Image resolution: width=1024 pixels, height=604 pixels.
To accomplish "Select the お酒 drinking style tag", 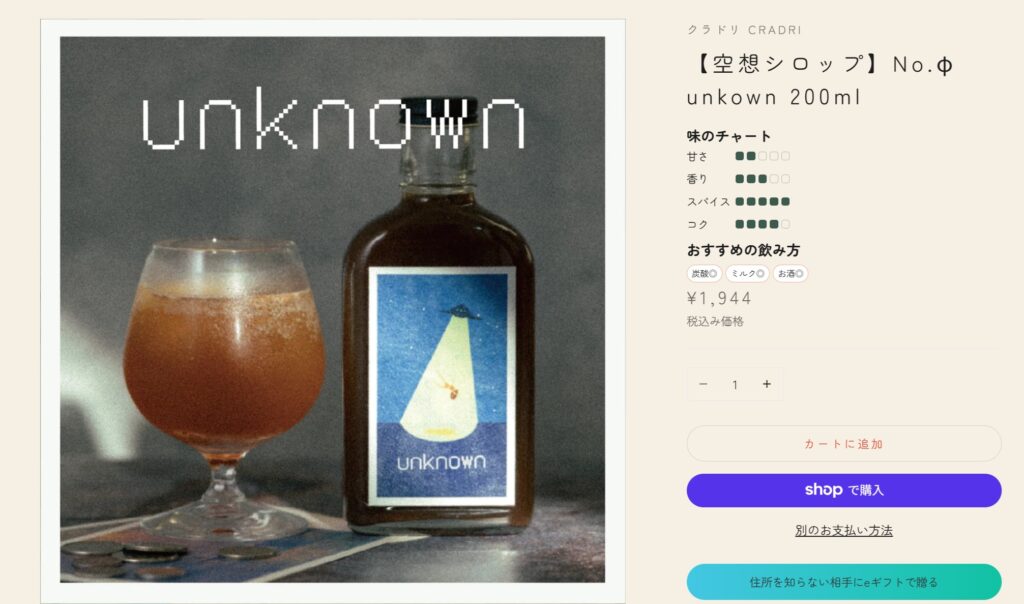I will coord(790,274).
